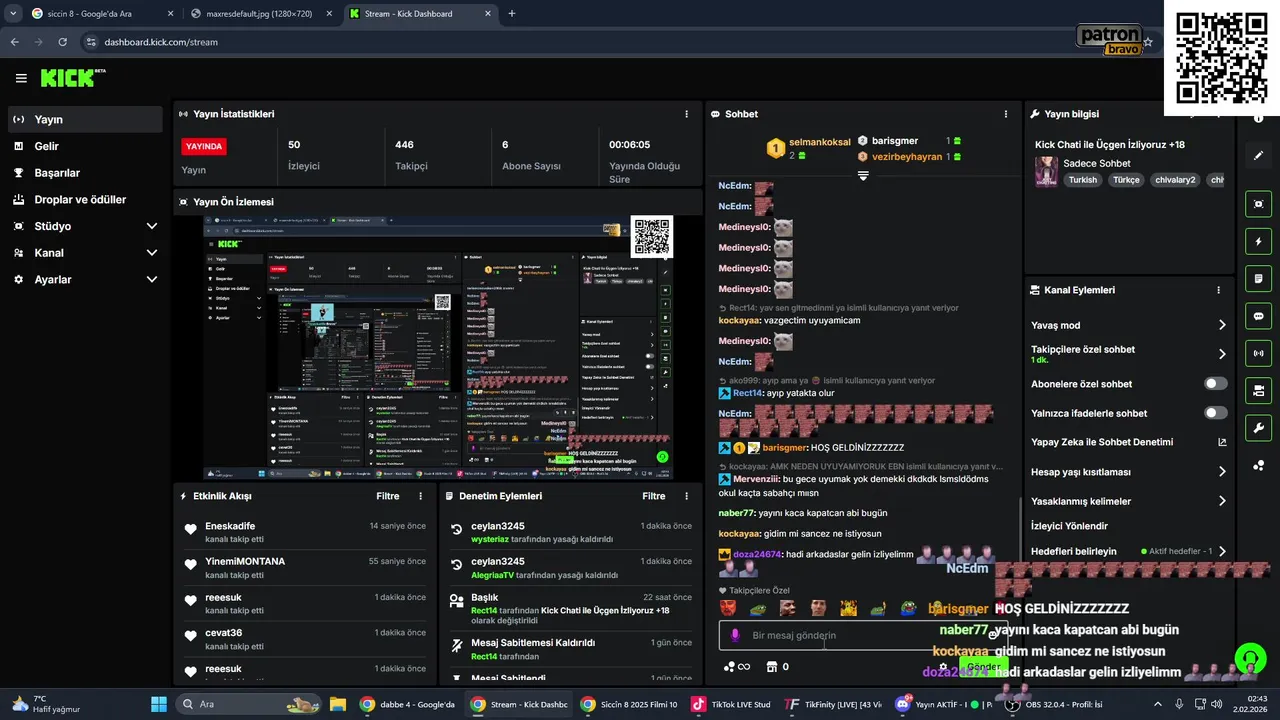Screen dimensions: 1280x720
Task: Click the lightning bolt icon in right sidebar
Action: [x=1258, y=242]
